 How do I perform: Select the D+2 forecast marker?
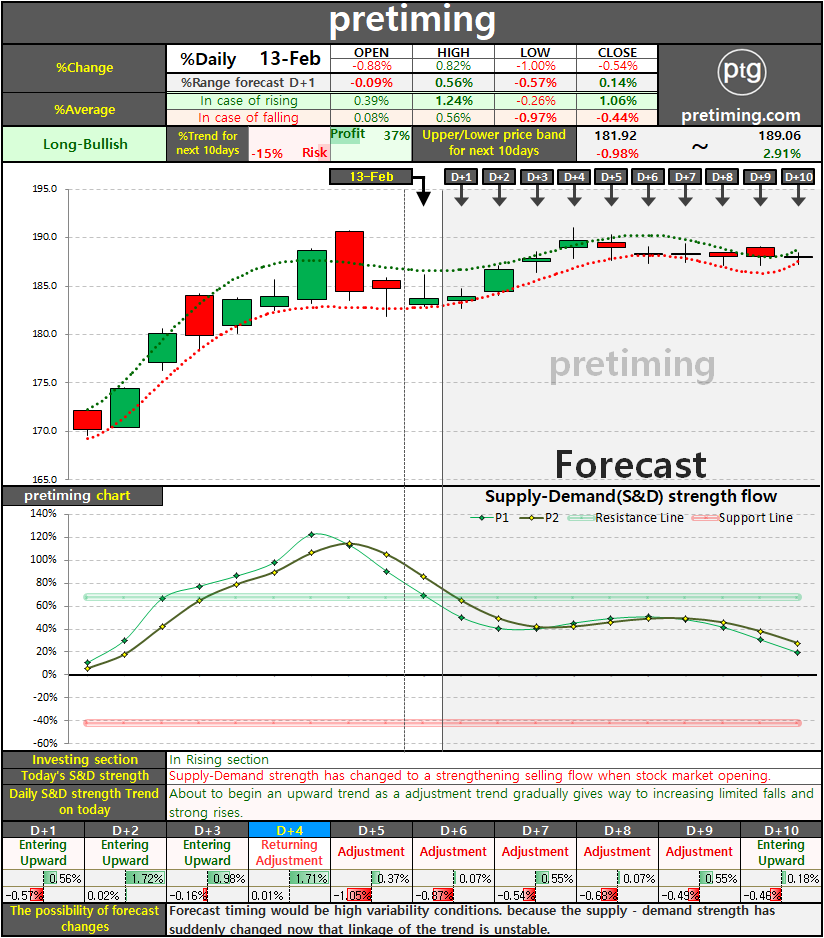coord(499,176)
